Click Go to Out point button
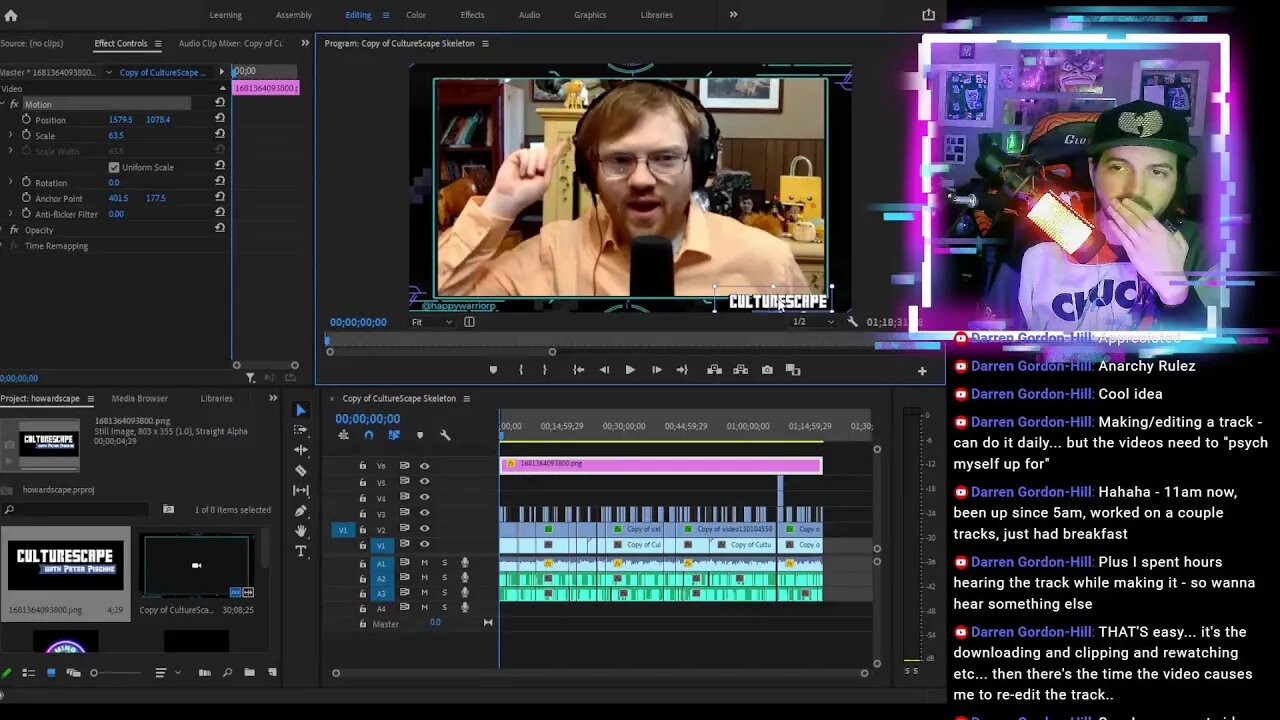 [x=682, y=370]
